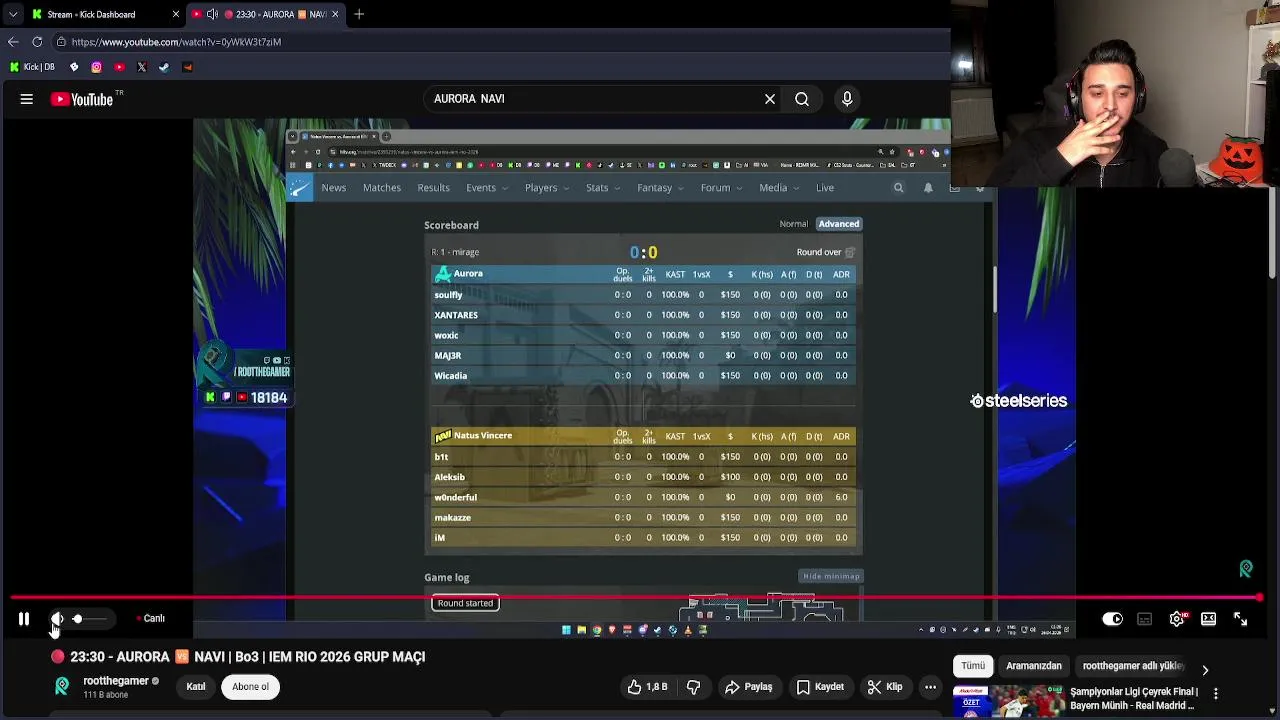The image size is (1280, 720).
Task: Toggle the autoplay switch in player
Action: click(1113, 619)
